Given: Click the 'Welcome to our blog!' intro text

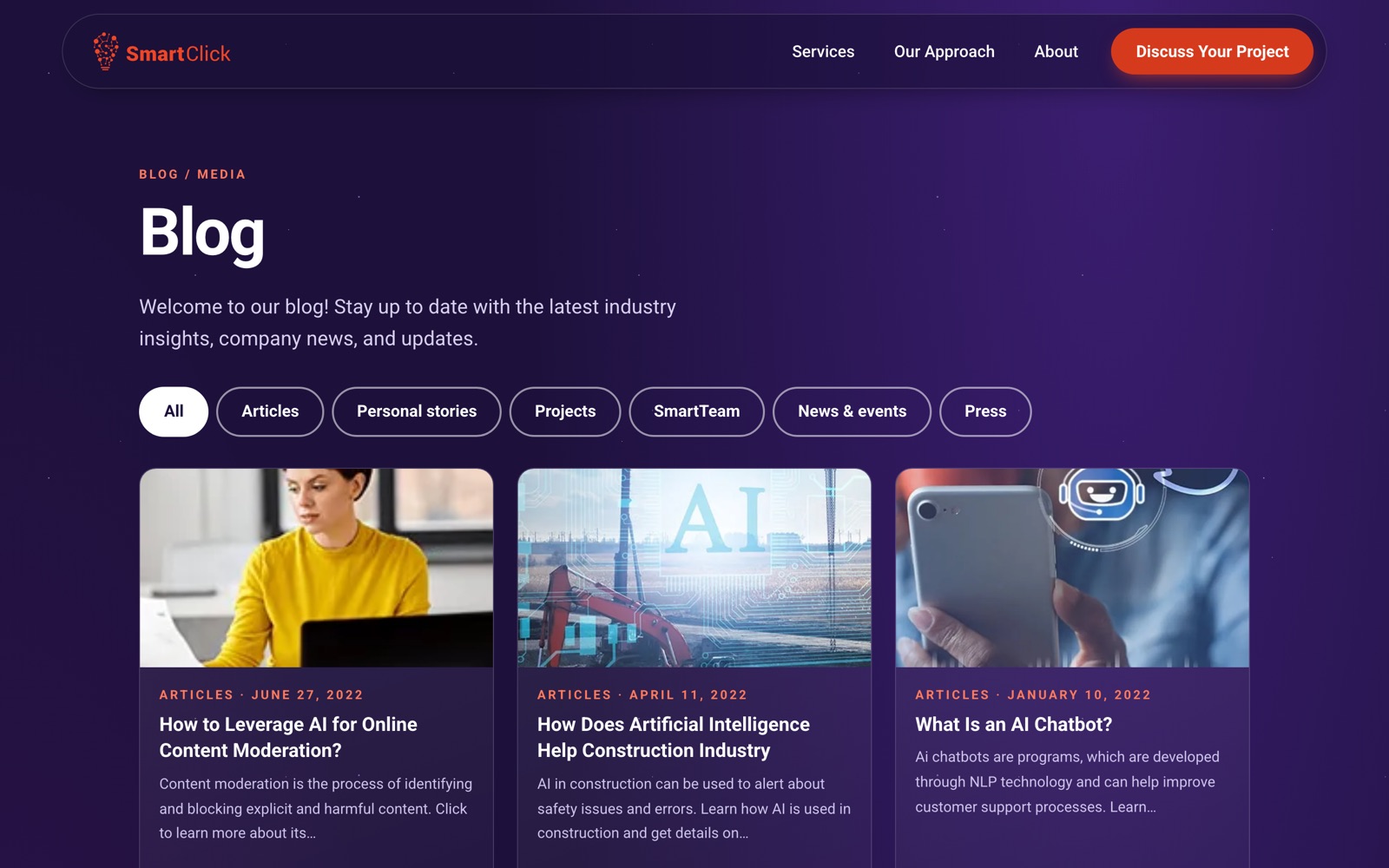Looking at the screenshot, I should click(407, 323).
